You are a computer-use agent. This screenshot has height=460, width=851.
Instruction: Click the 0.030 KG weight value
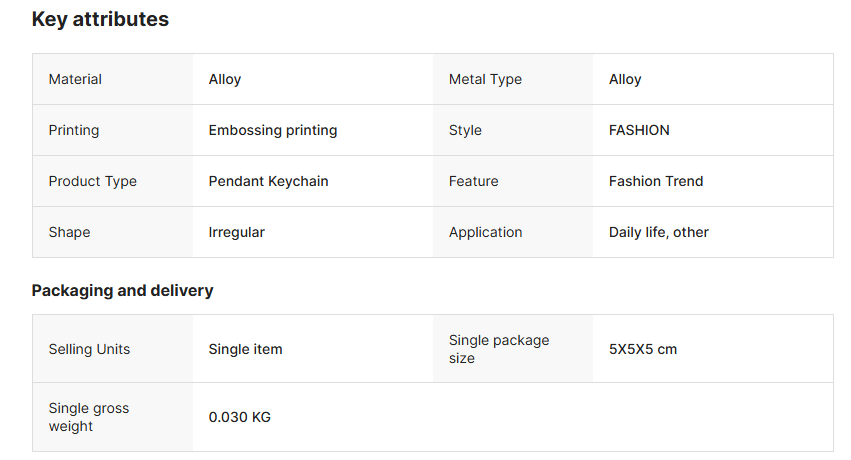click(239, 417)
